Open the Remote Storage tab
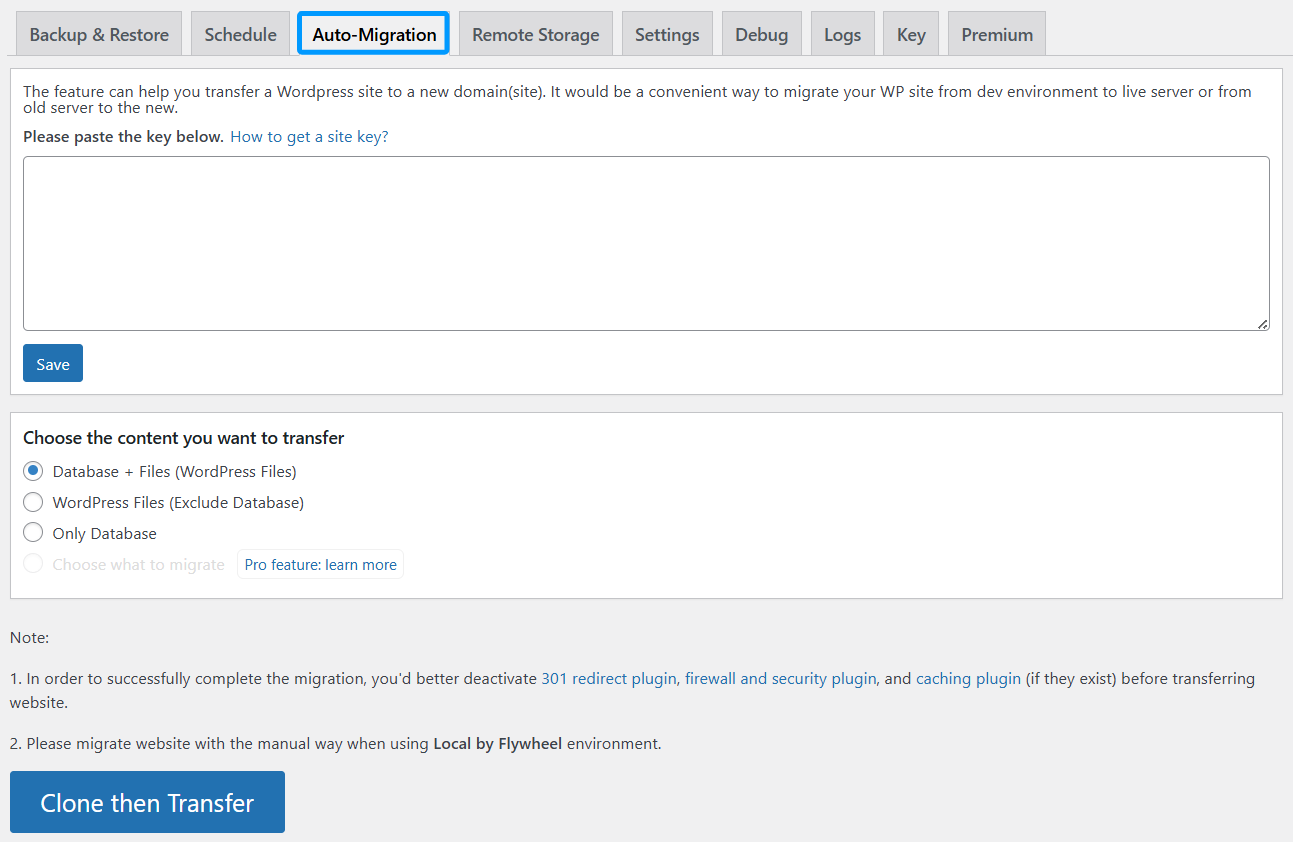Screen dimensions: 1293x842 535,34
